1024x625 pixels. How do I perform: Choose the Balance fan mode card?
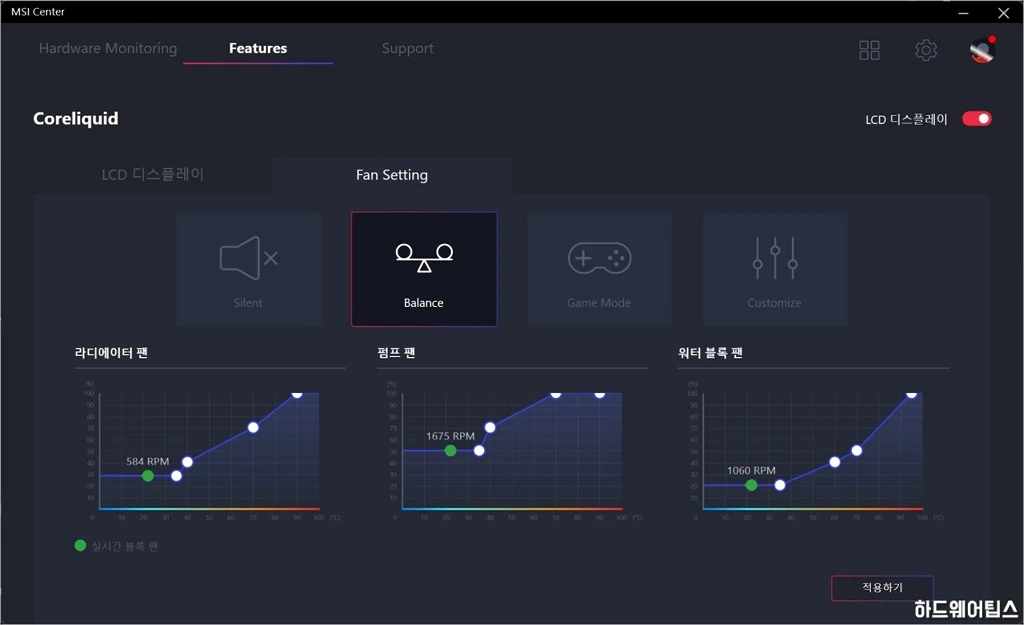[424, 269]
